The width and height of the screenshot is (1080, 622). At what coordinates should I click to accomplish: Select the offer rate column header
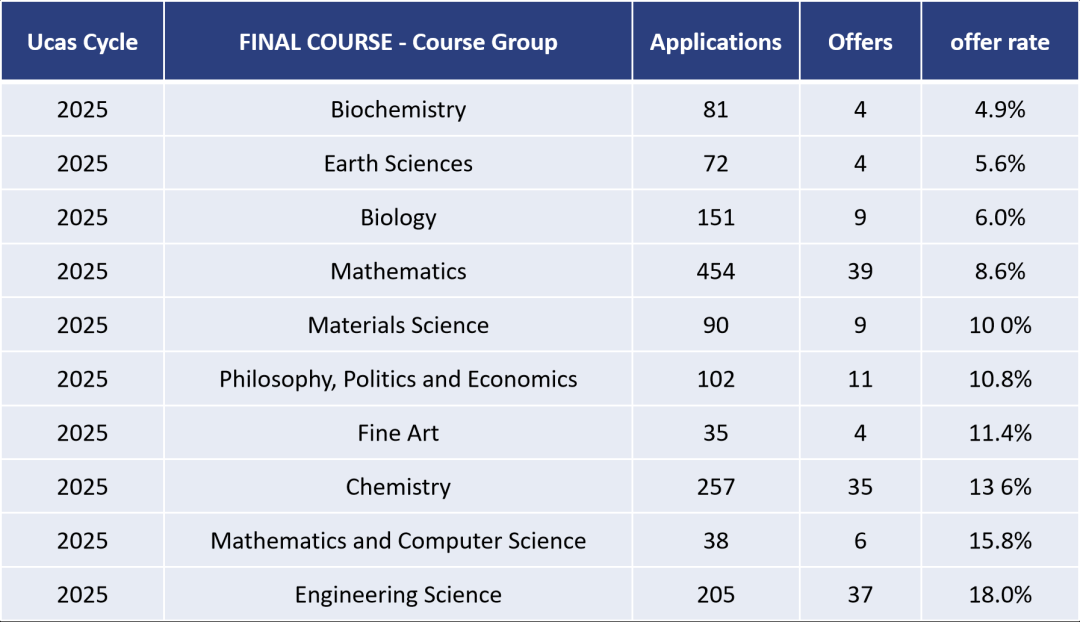click(1000, 42)
